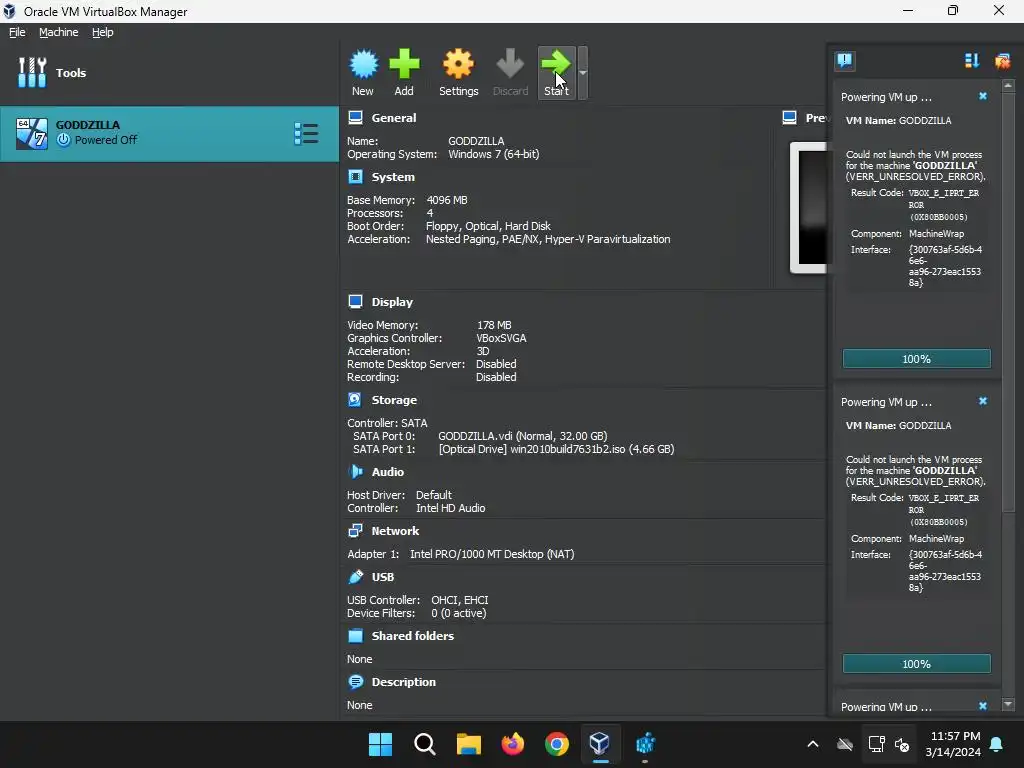Close the first Powering VM up notification

tap(983, 96)
